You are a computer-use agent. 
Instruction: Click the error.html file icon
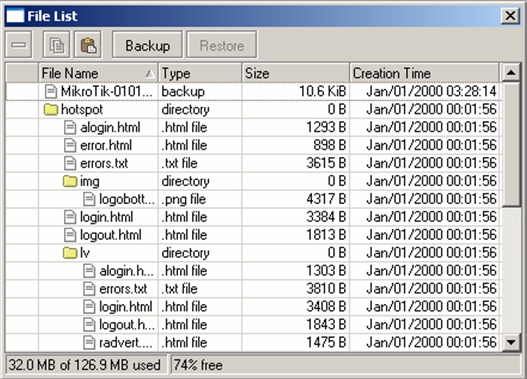70,145
